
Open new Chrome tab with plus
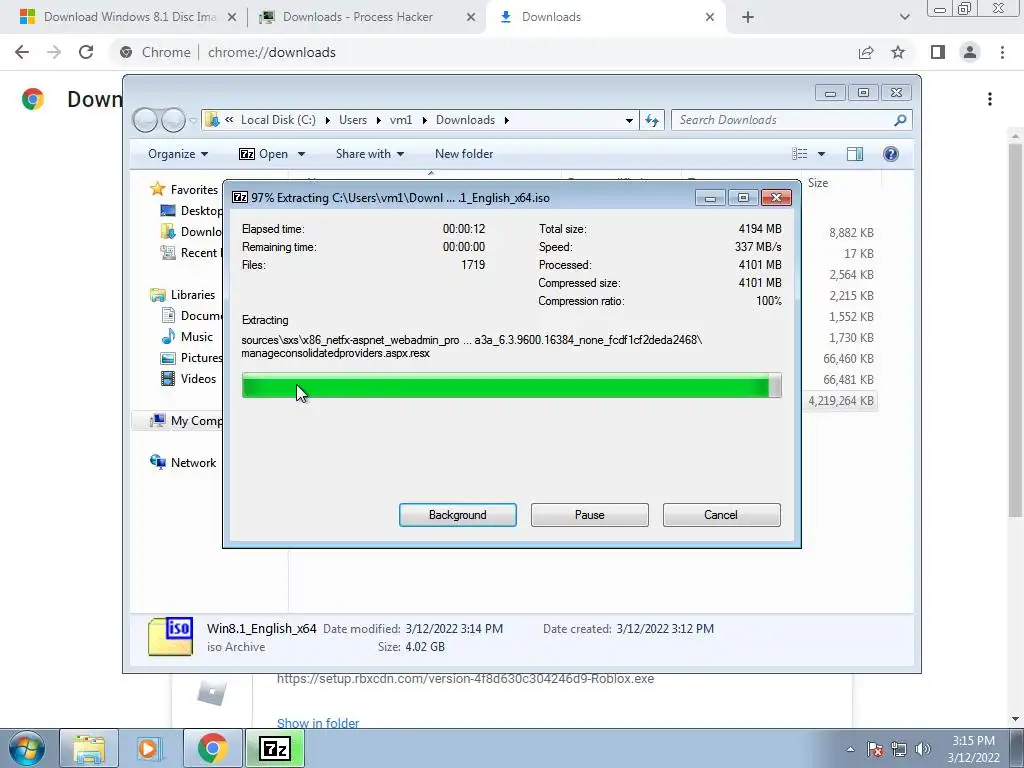coord(748,17)
